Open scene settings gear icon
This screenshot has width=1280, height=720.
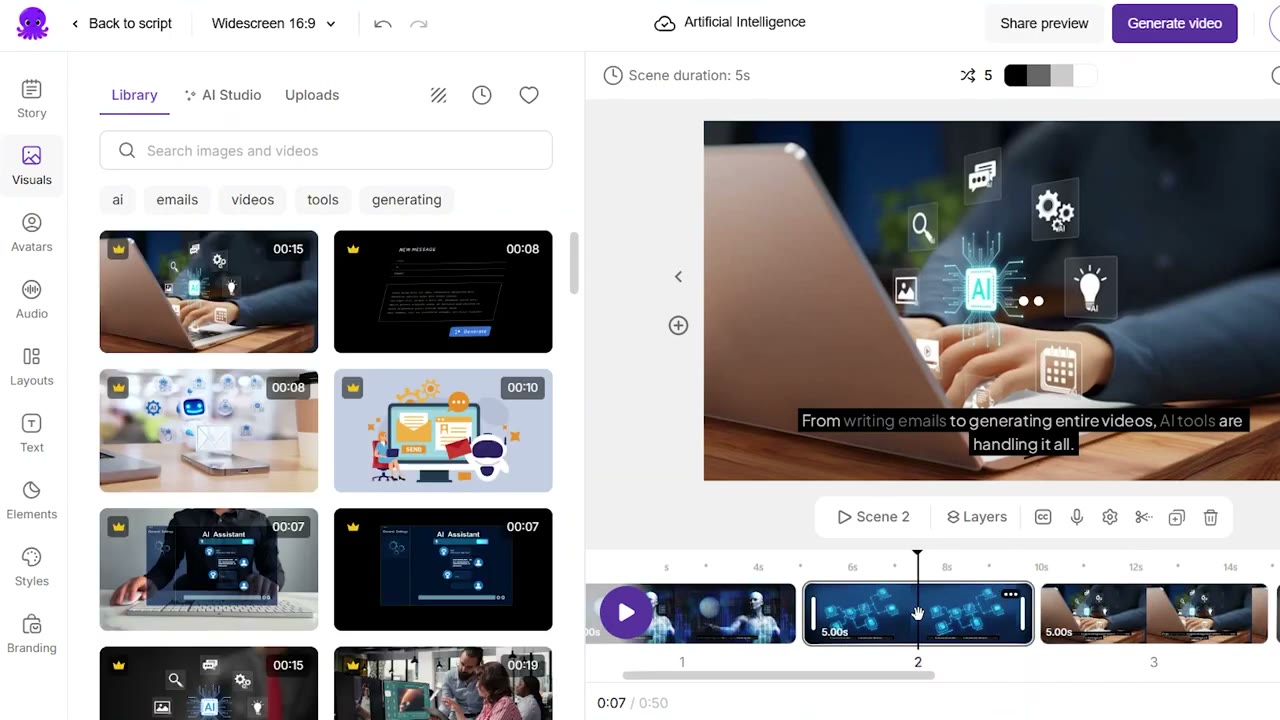click(1110, 517)
